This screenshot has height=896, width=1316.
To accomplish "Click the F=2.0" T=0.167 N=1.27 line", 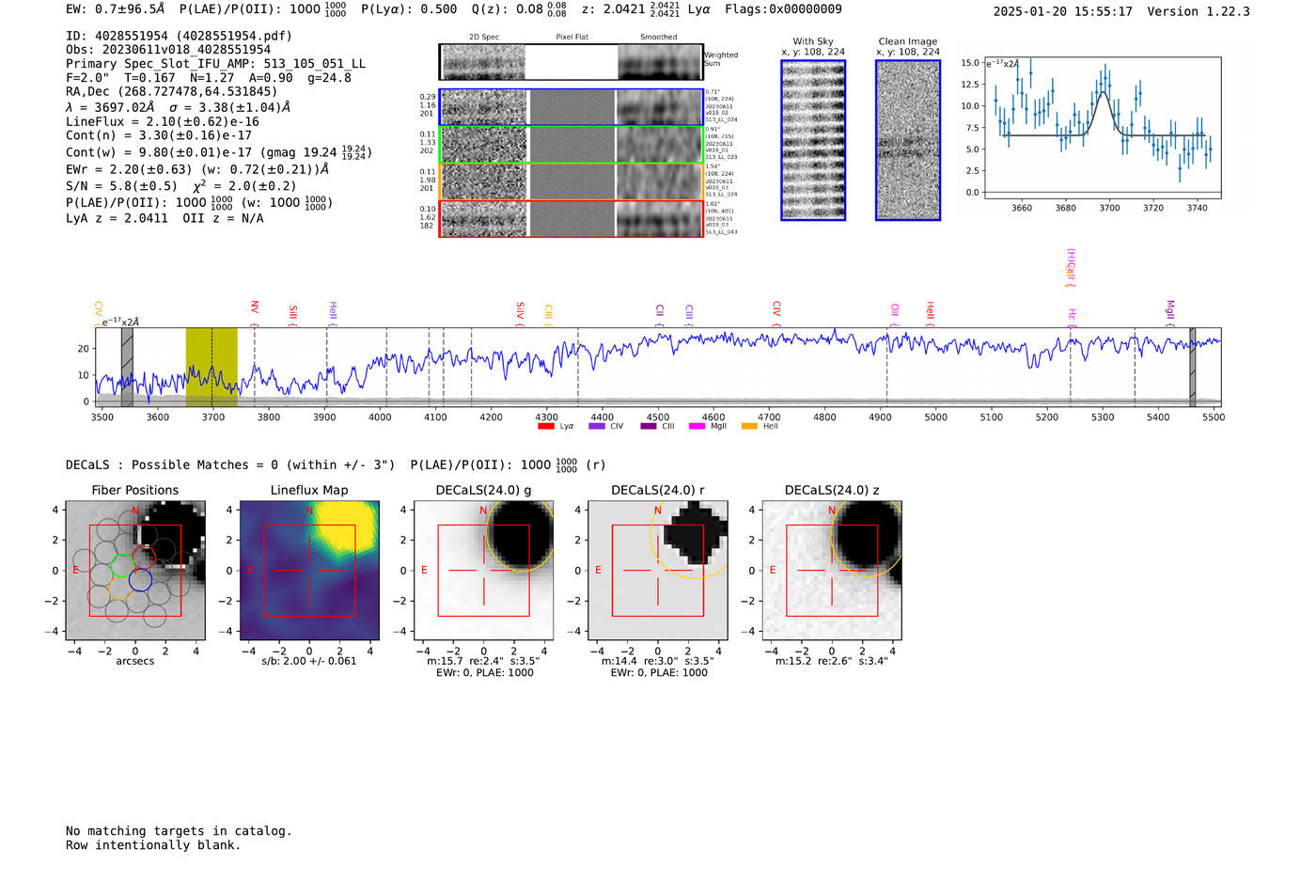I will click(x=209, y=78).
